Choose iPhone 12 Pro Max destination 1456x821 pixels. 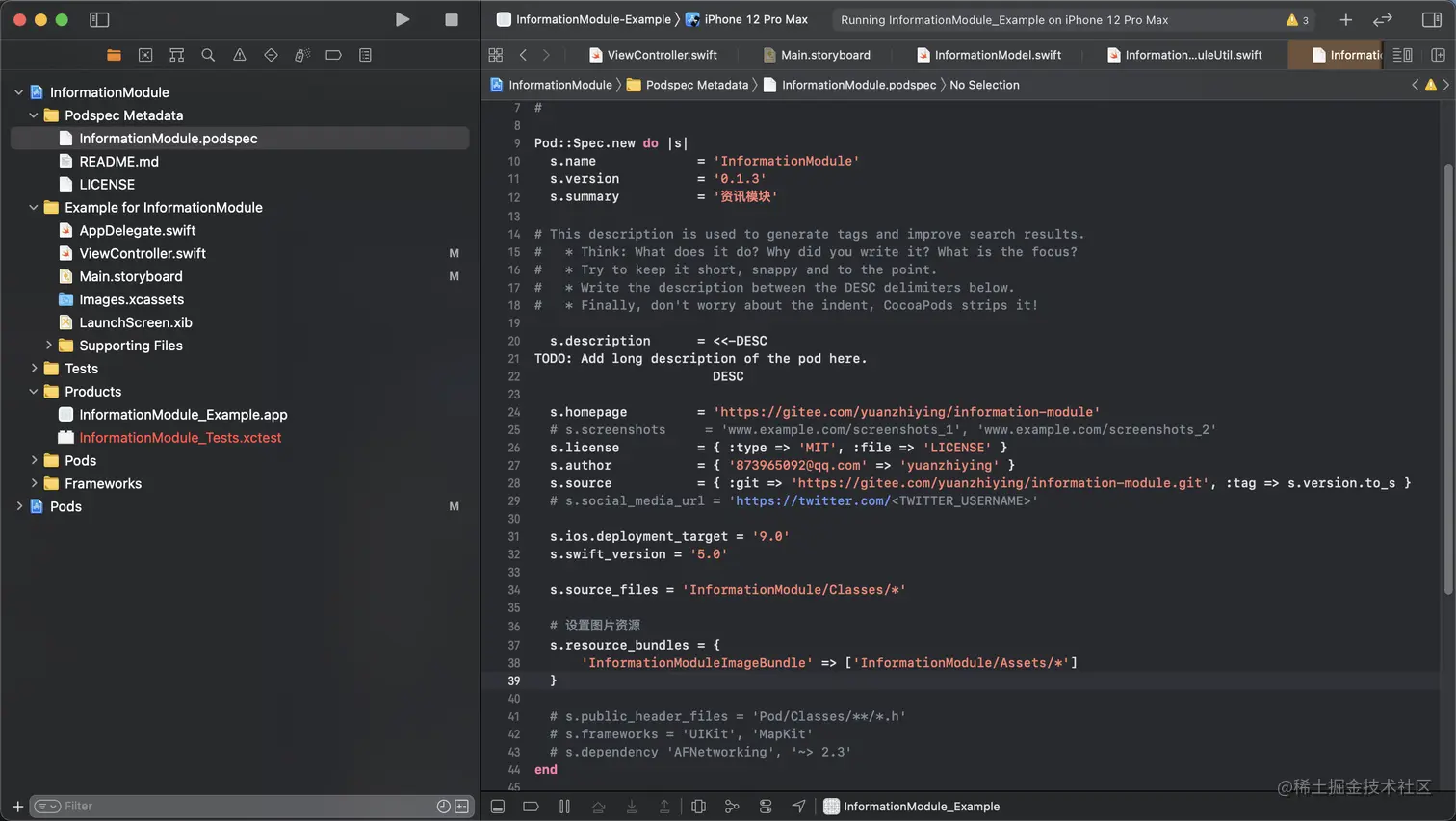(746, 19)
